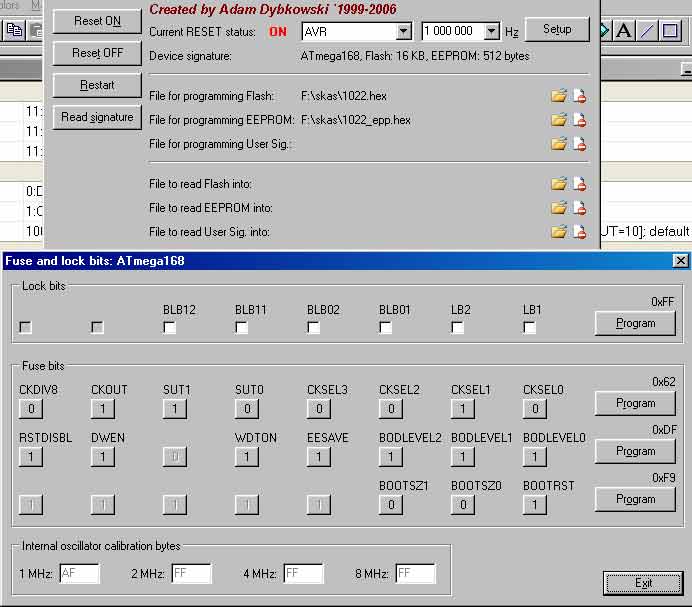Clear the programming User Sig. file icon

(579, 144)
